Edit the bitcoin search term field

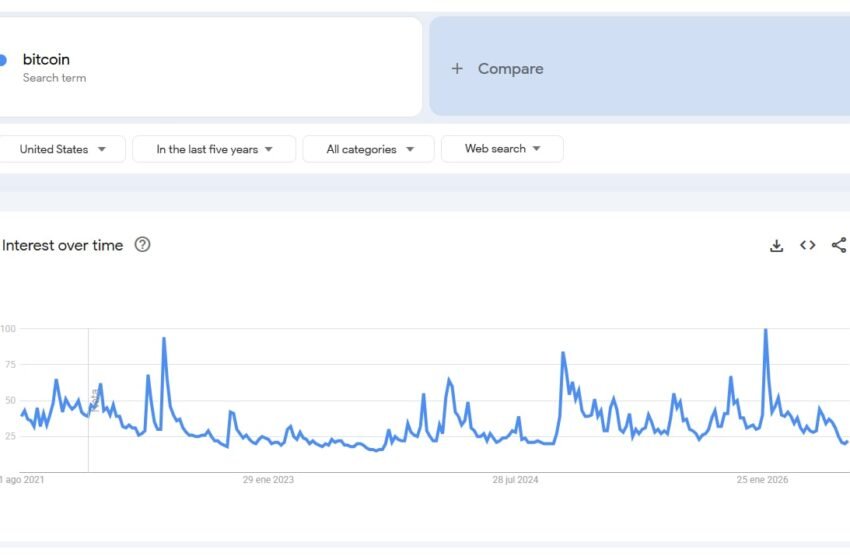click(x=209, y=67)
